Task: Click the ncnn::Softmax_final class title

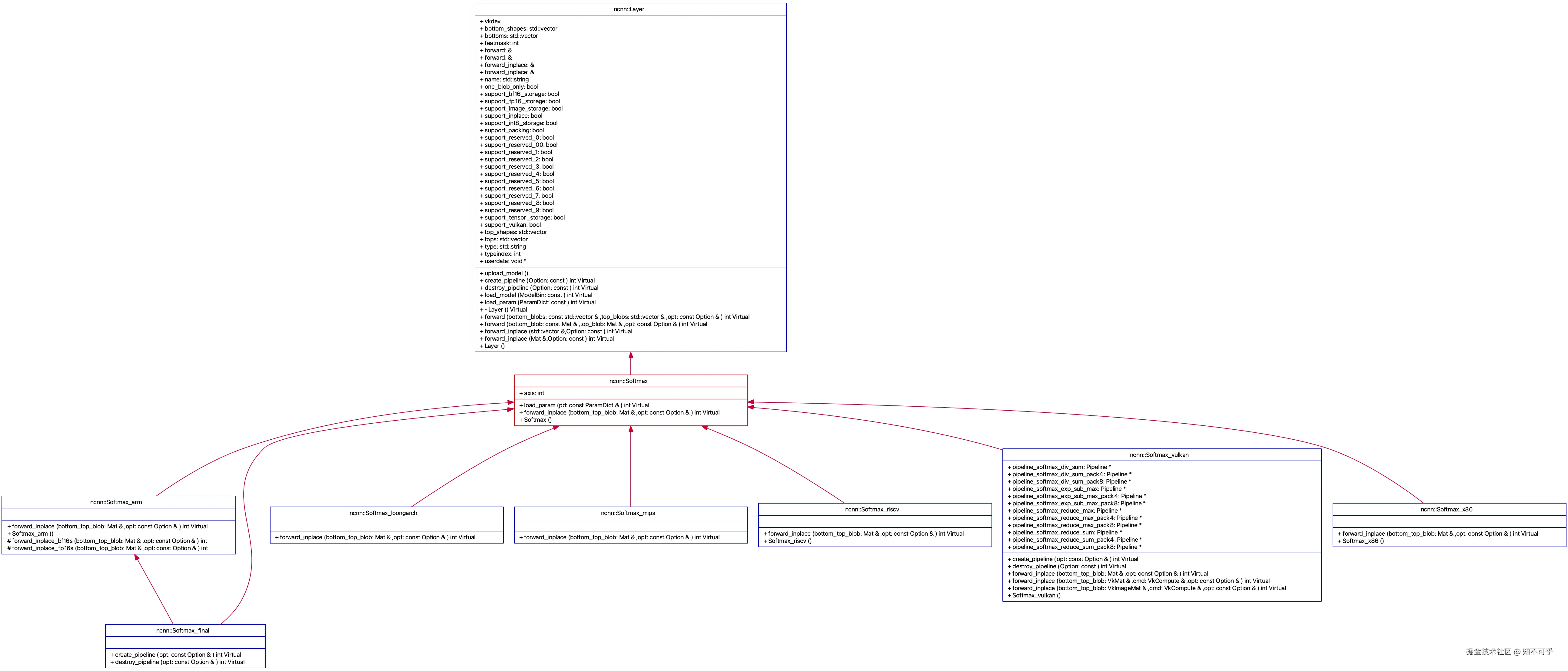Action: coord(183,631)
